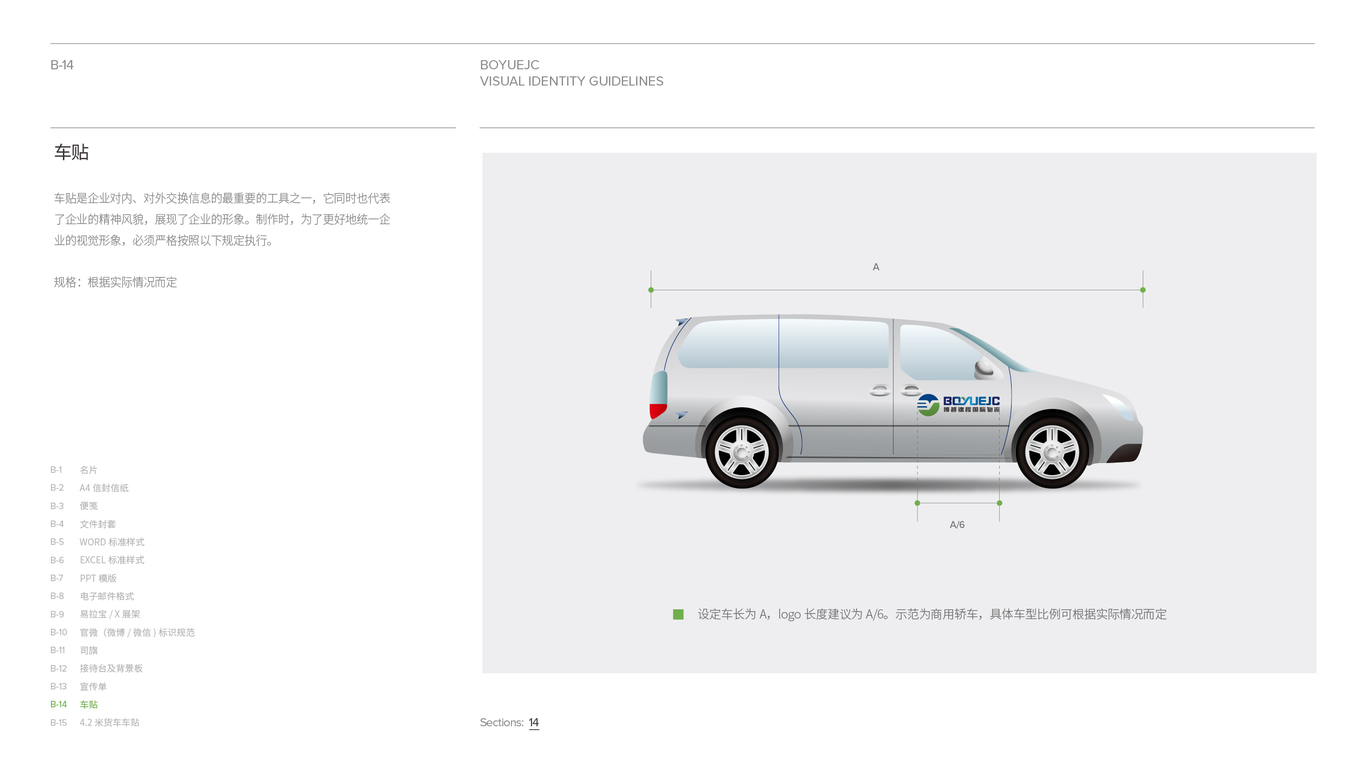Open the B-7 PPT 模版 entry
Screen dimensions: 1366x768
tap(83, 578)
